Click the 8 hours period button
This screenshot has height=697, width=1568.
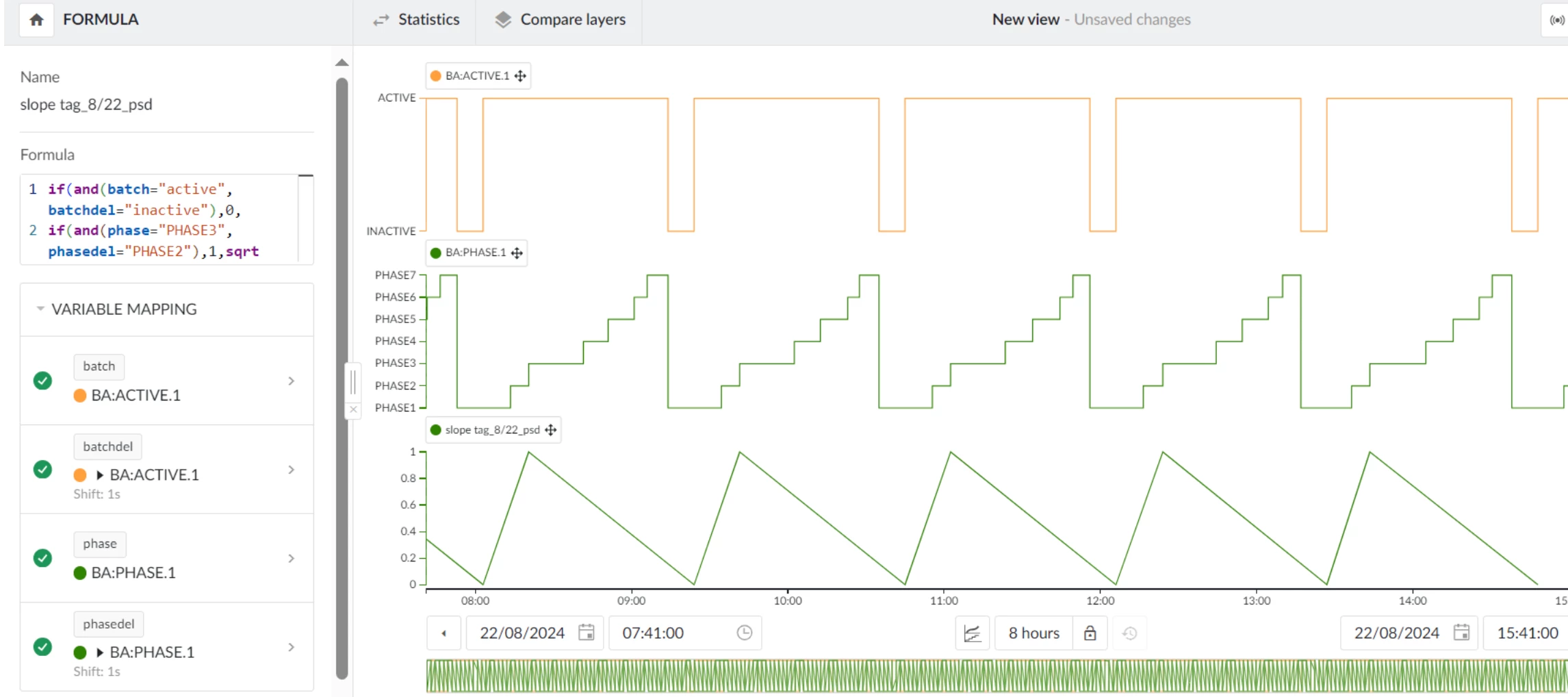click(1033, 633)
